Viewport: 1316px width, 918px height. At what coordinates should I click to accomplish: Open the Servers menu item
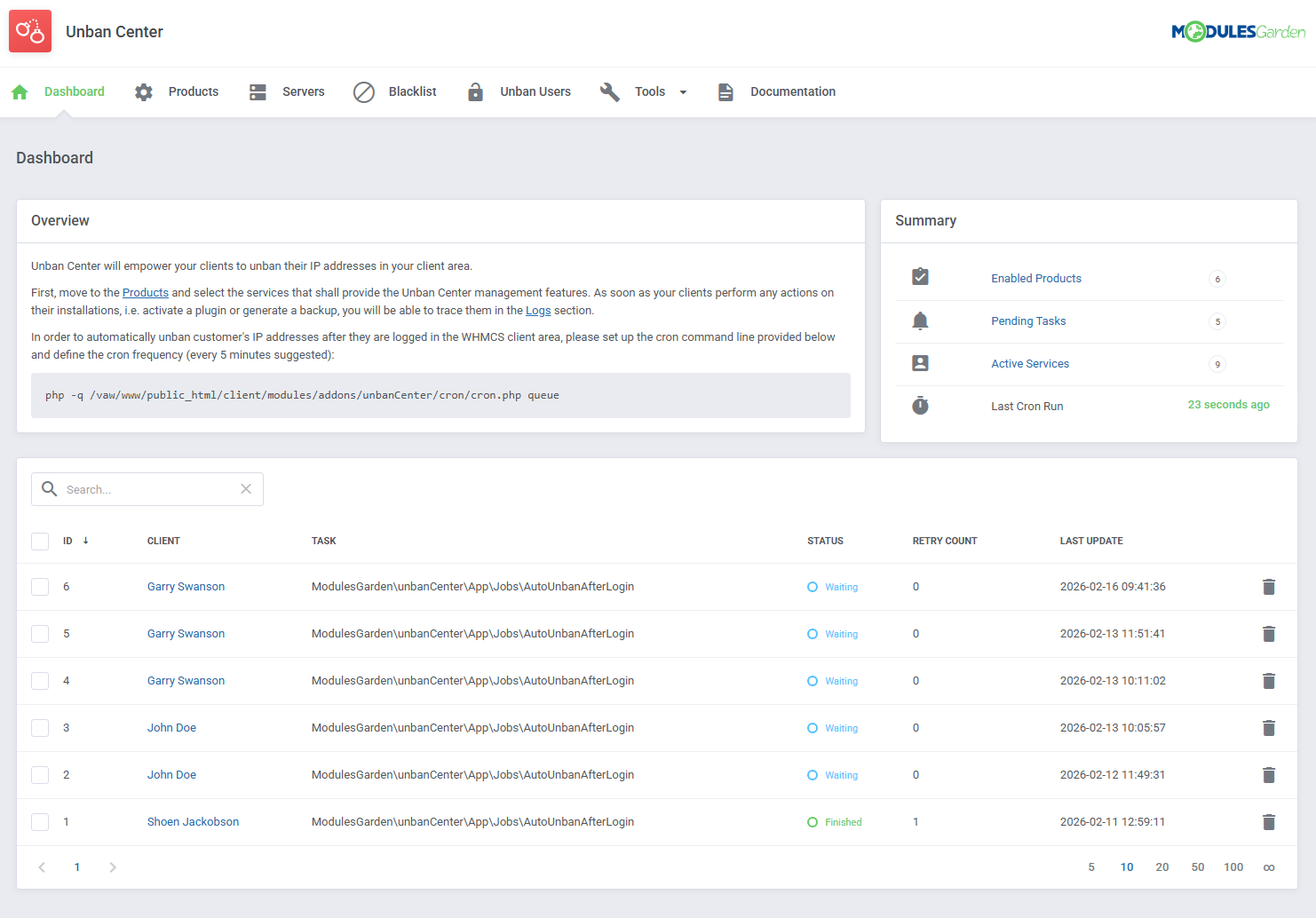tap(304, 92)
